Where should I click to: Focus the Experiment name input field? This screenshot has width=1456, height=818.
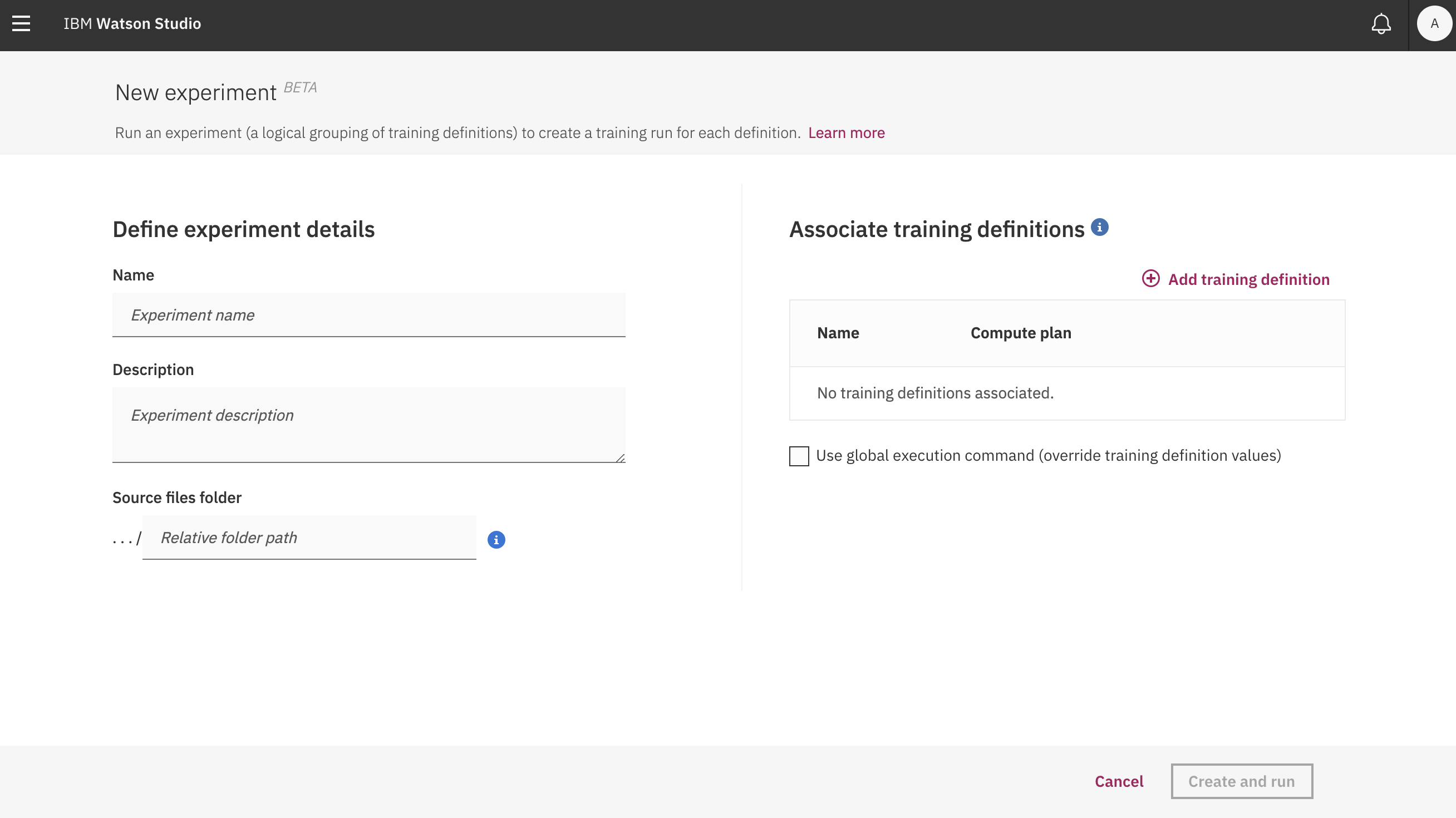(x=368, y=314)
